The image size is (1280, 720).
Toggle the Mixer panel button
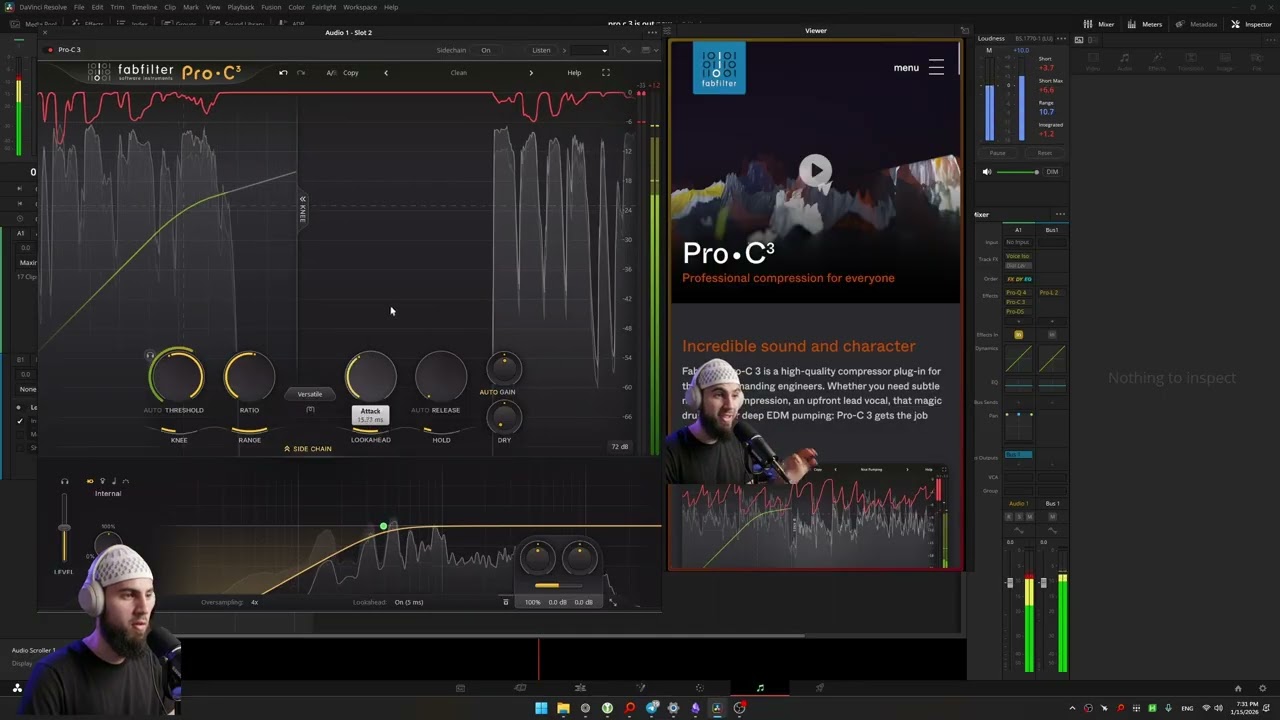point(1100,24)
